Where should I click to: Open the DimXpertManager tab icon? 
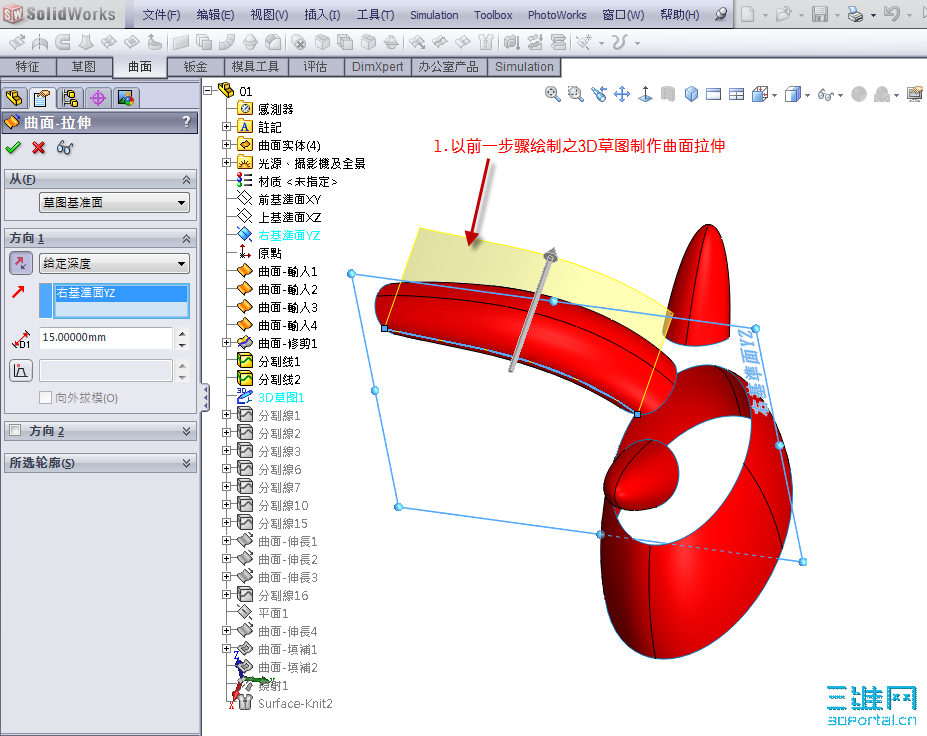click(x=98, y=98)
